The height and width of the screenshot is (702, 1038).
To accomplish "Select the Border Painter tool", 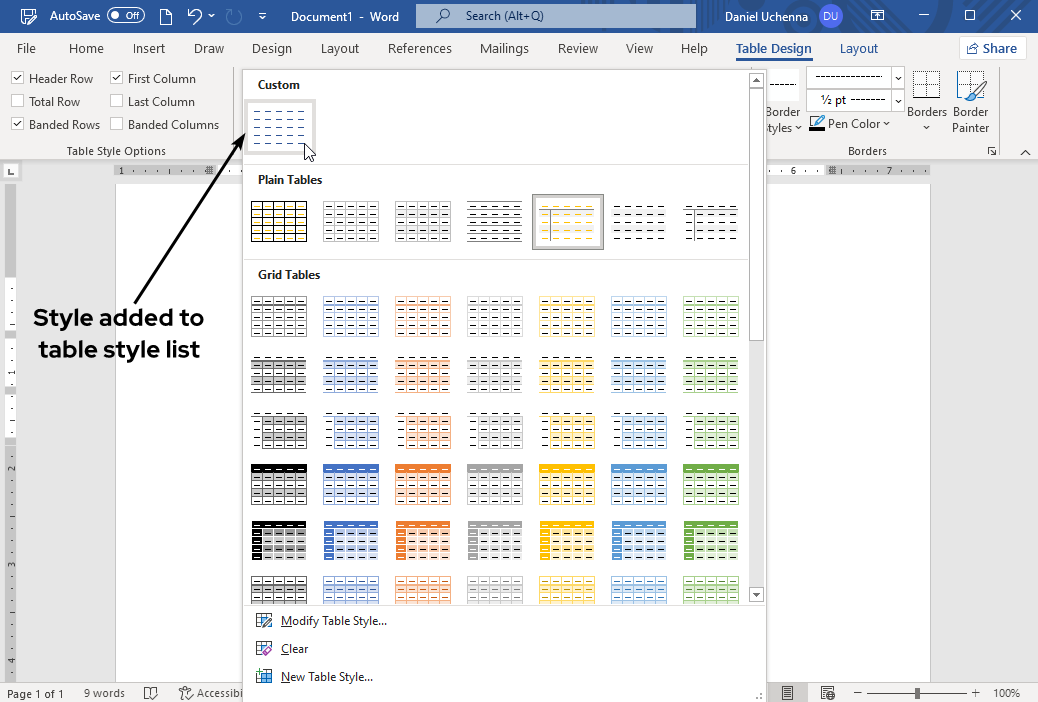I will (x=970, y=102).
